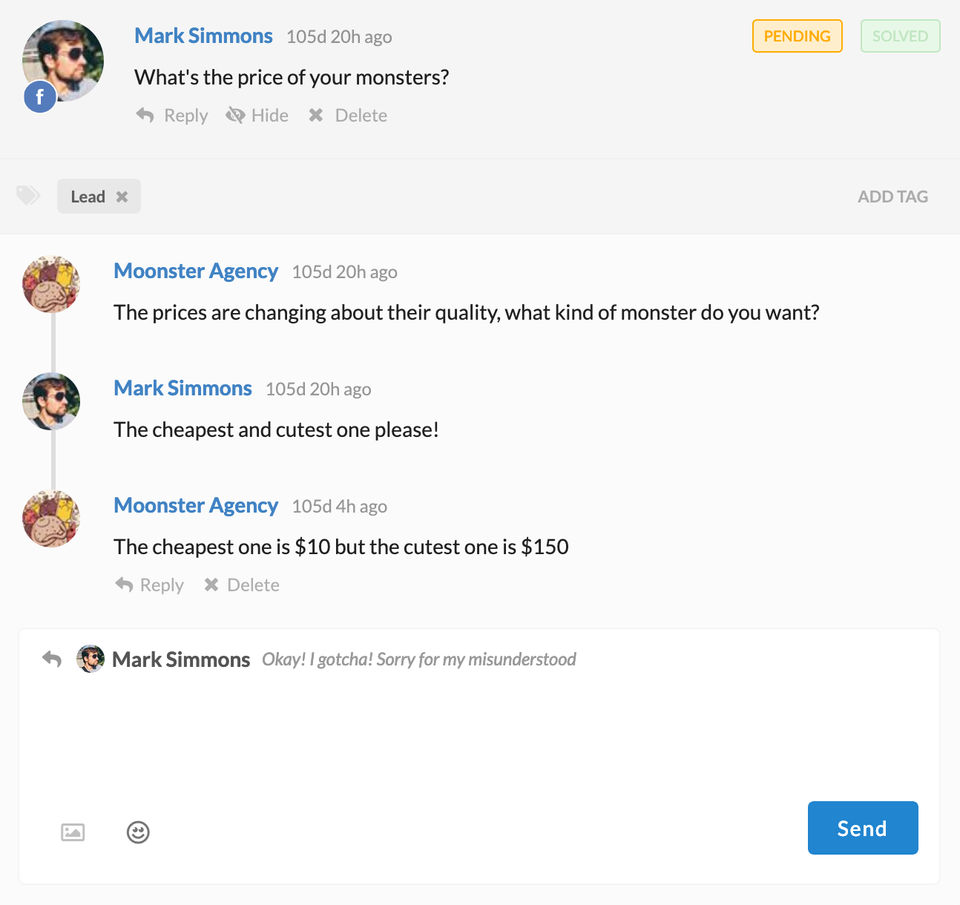This screenshot has height=905, width=960.
Task: Open Mark Simmons' profile name link at top
Action: click(x=203, y=36)
